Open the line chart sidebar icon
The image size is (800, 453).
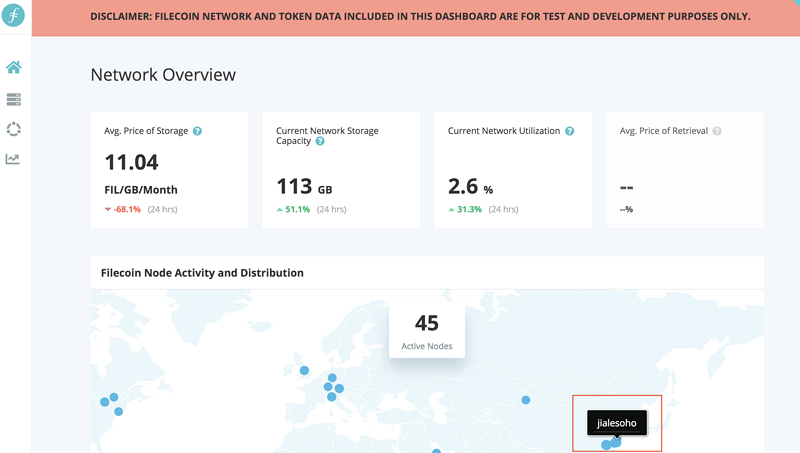click(x=13, y=159)
